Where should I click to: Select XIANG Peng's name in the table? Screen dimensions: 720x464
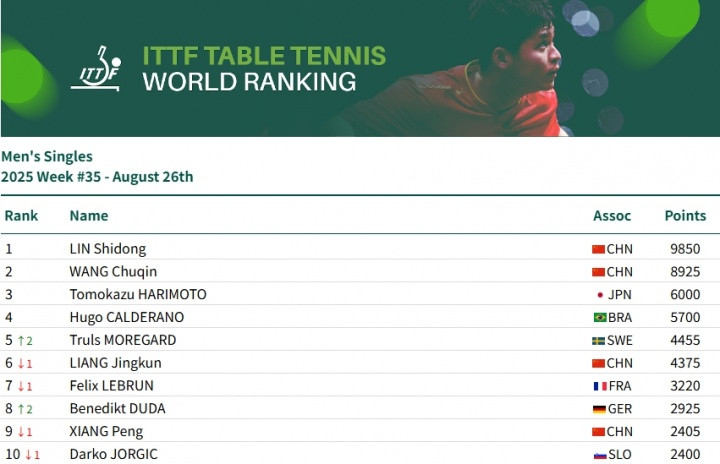pos(106,432)
